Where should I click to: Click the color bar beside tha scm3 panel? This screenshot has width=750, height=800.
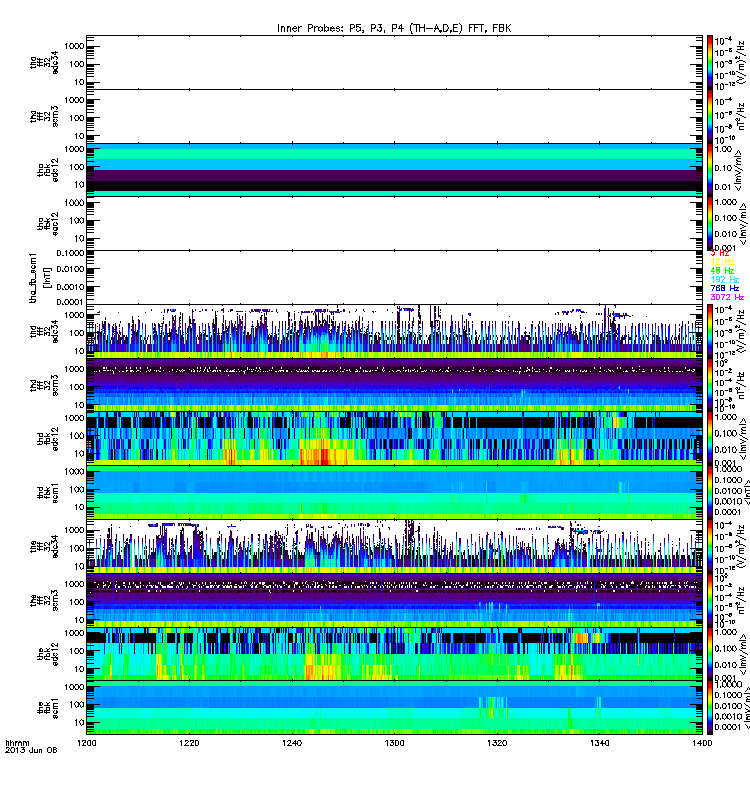click(x=710, y=116)
